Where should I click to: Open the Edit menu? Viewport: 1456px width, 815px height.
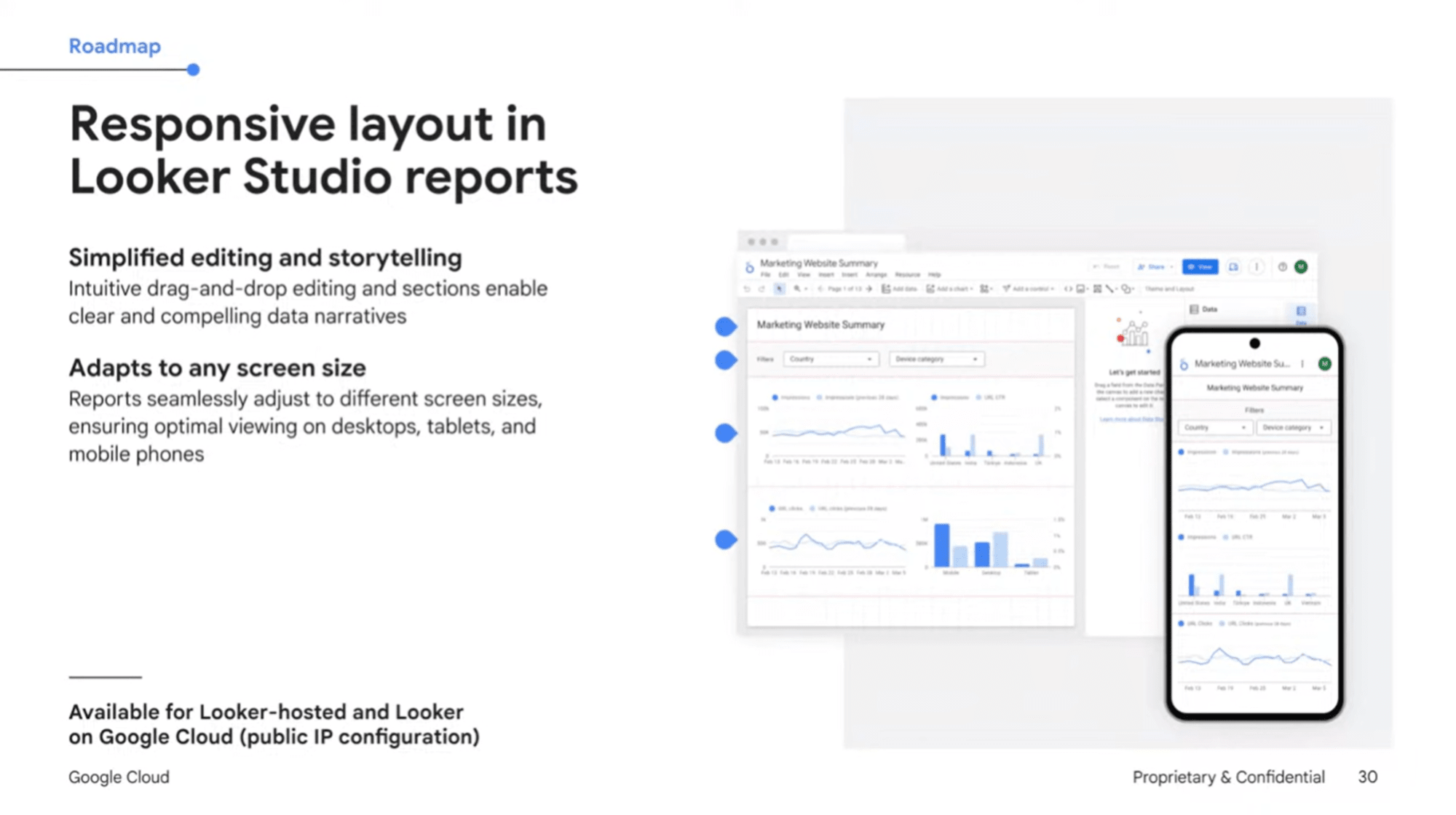point(783,275)
